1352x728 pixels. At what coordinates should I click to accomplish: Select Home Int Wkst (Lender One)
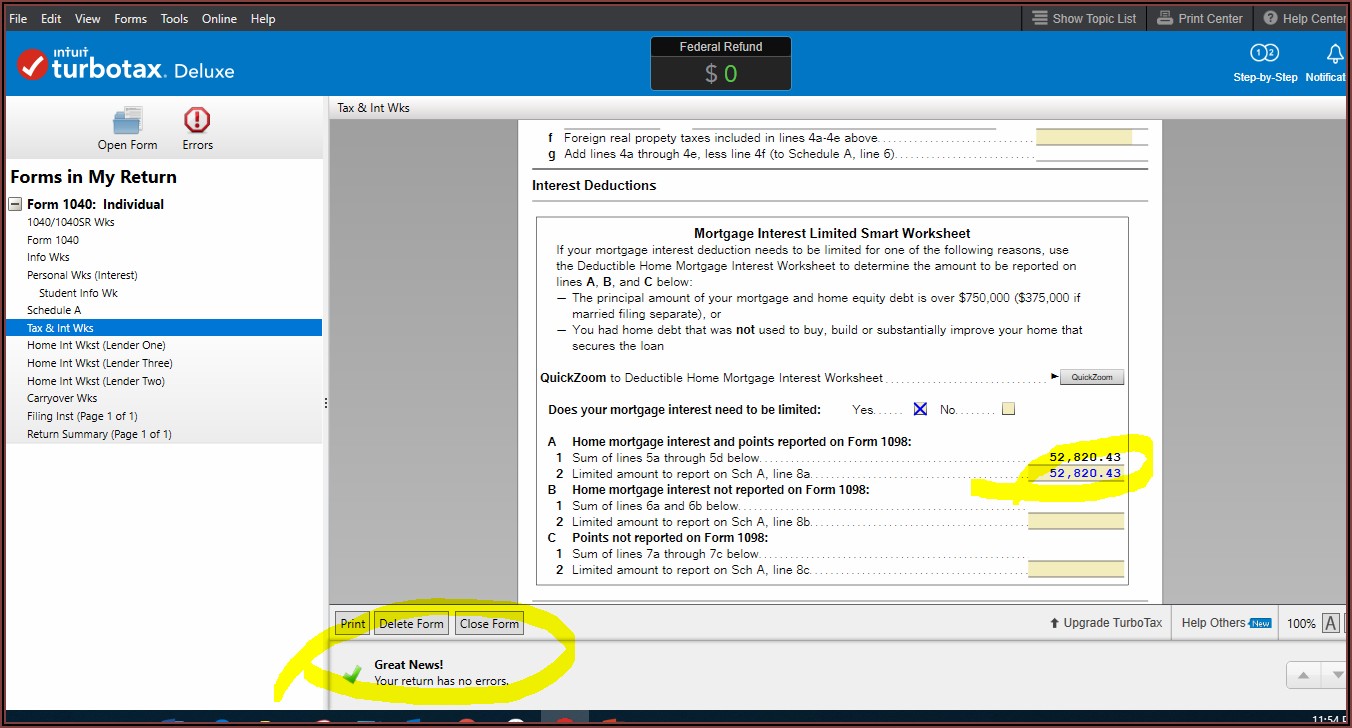(96, 345)
